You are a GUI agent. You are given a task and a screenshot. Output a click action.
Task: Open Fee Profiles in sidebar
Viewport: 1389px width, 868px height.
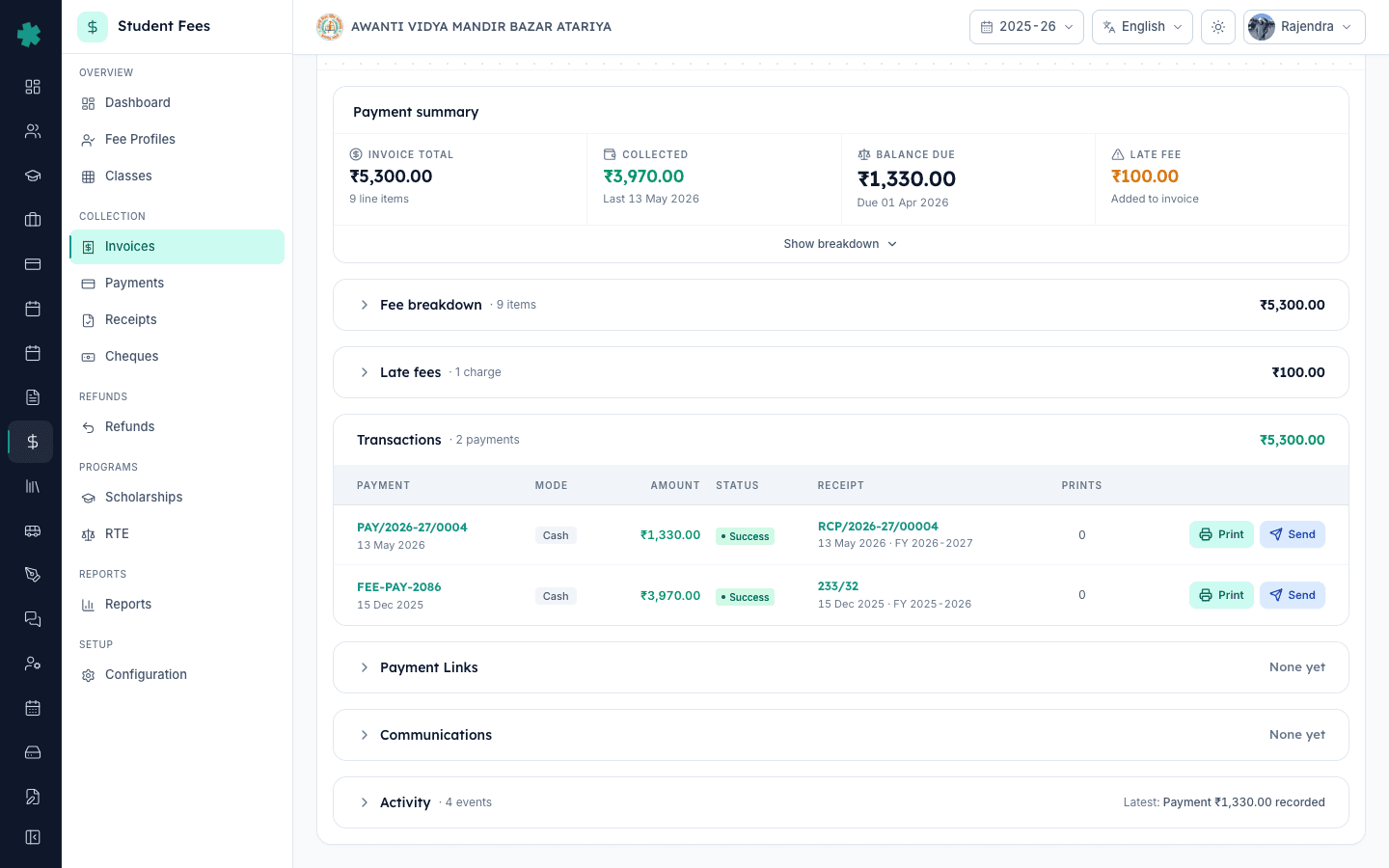pos(177,140)
